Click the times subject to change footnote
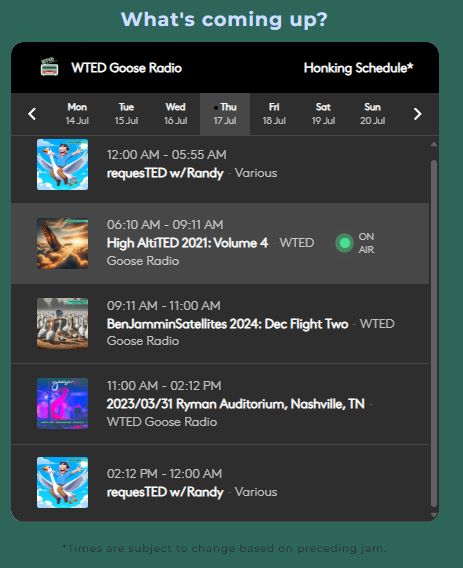463x568 pixels. (224, 548)
